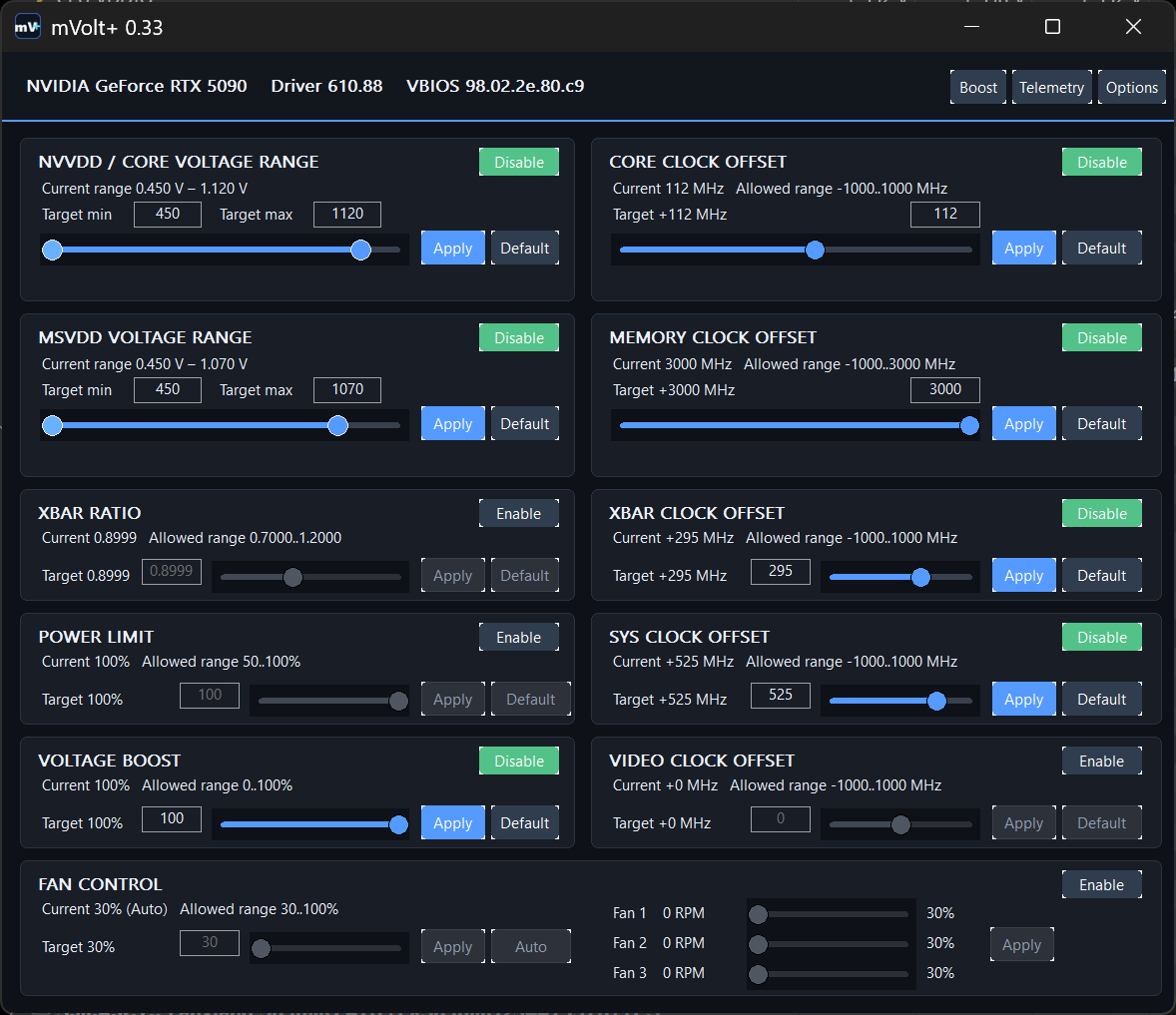Viewport: 1176px width, 1015px height.
Task: Open the Boost tab
Action: pyautogui.click(x=978, y=87)
